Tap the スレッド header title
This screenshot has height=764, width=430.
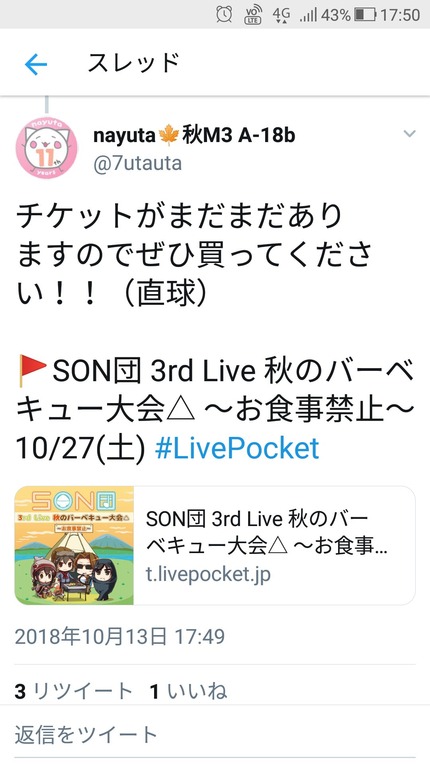click(133, 63)
